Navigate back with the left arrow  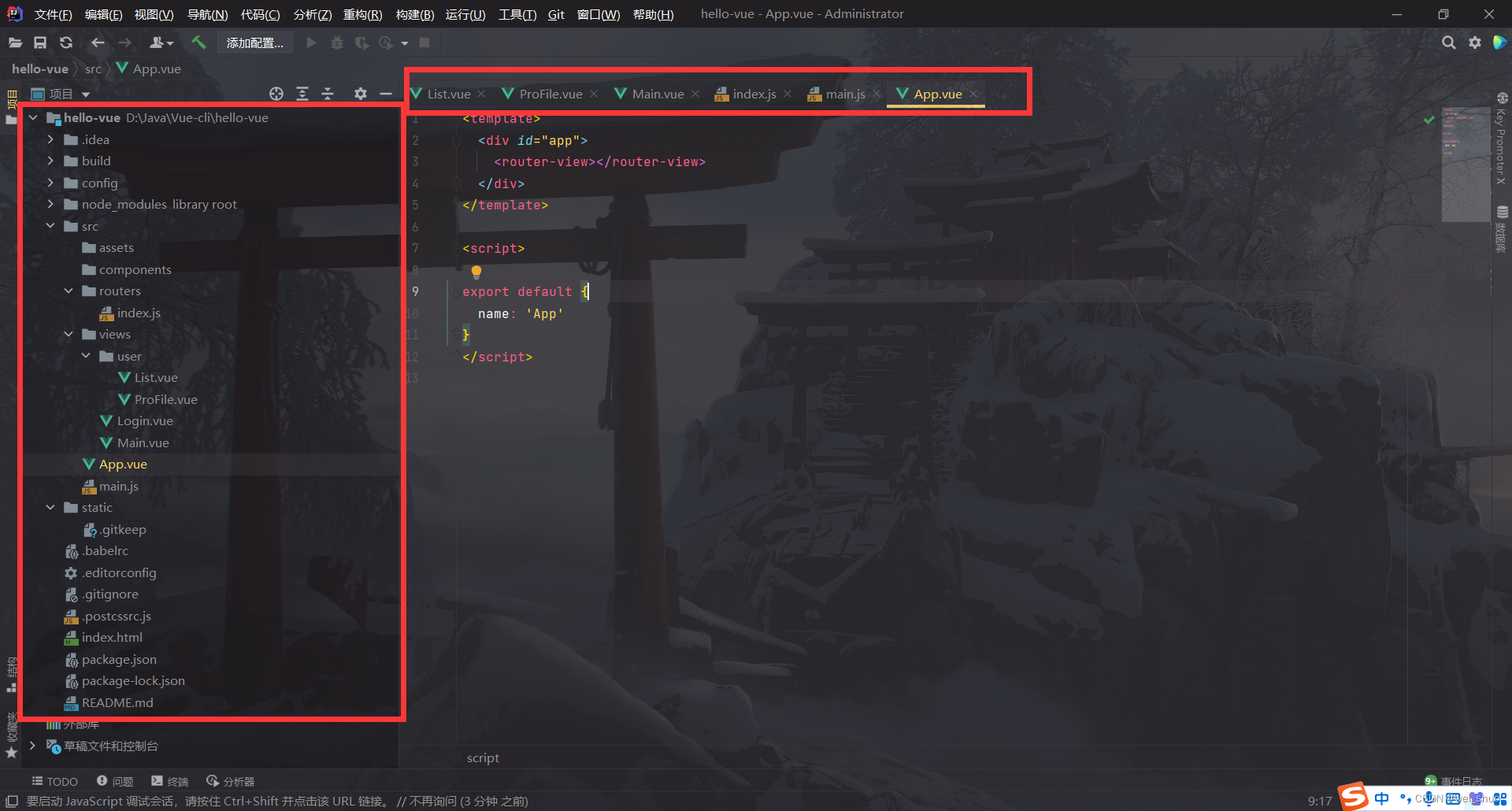click(x=98, y=43)
